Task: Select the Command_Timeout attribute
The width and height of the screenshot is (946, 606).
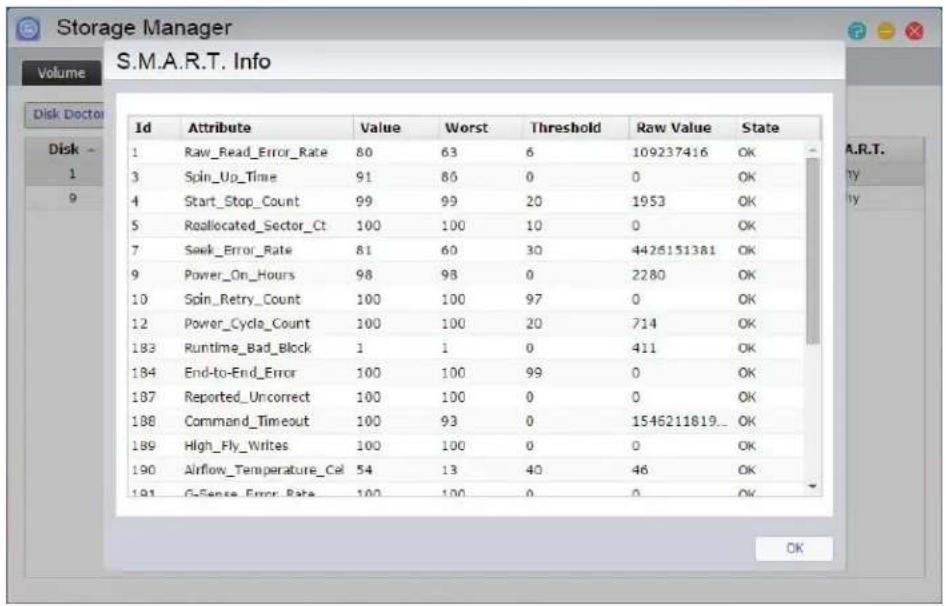Action: (246, 421)
